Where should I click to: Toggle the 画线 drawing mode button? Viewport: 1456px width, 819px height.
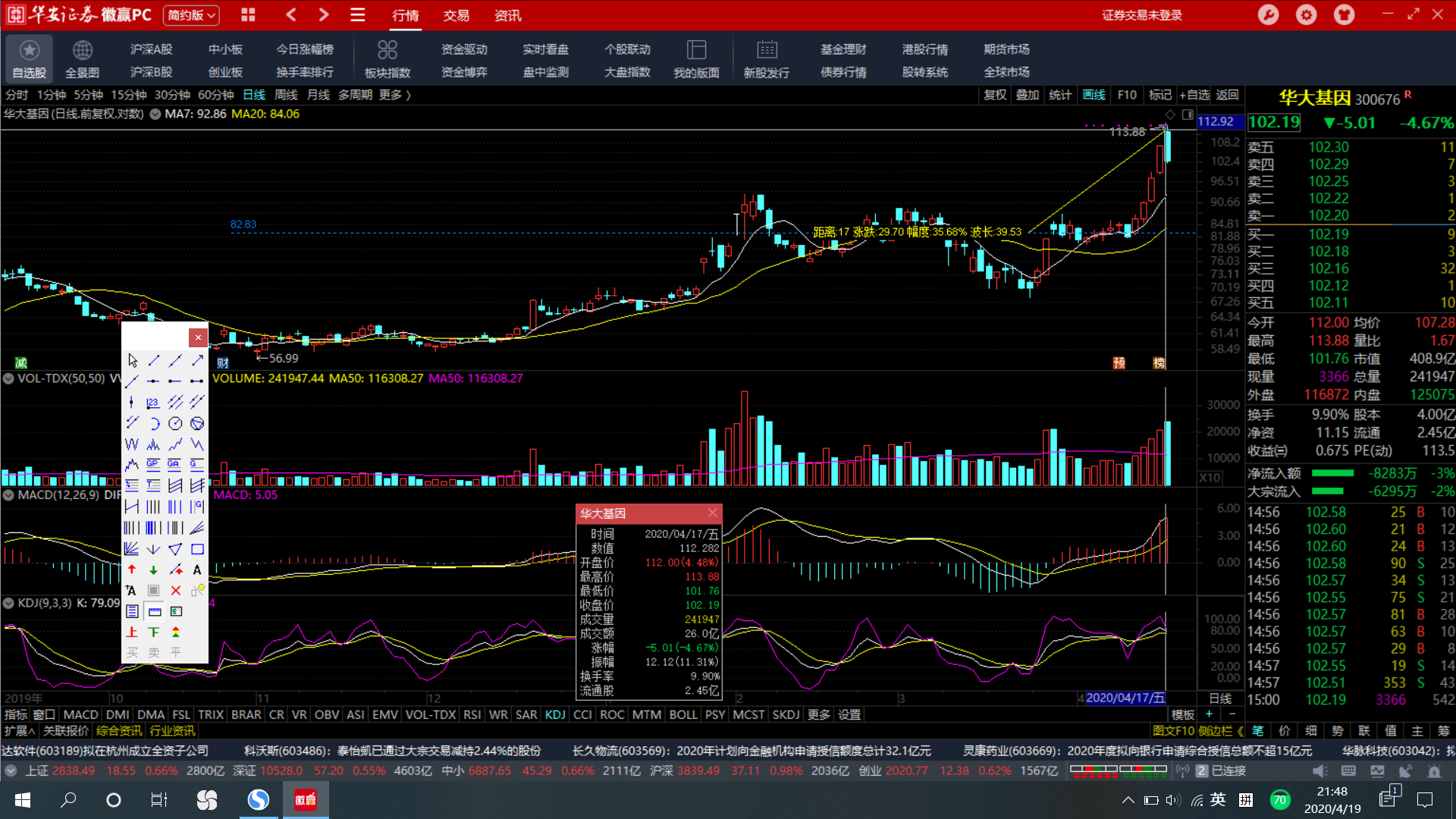click(1094, 95)
